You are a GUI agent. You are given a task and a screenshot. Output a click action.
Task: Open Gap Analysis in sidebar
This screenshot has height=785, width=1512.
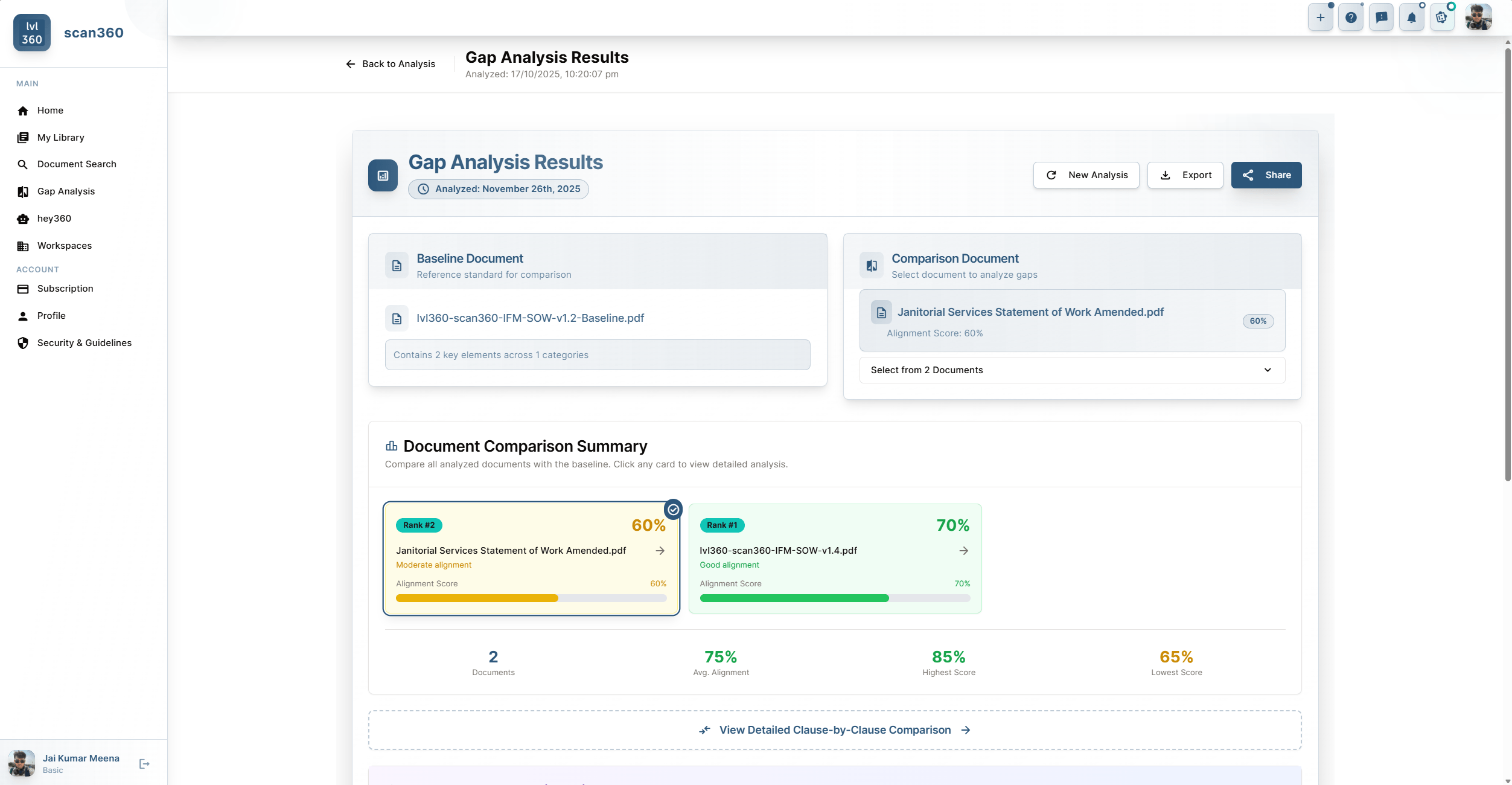coord(66,191)
